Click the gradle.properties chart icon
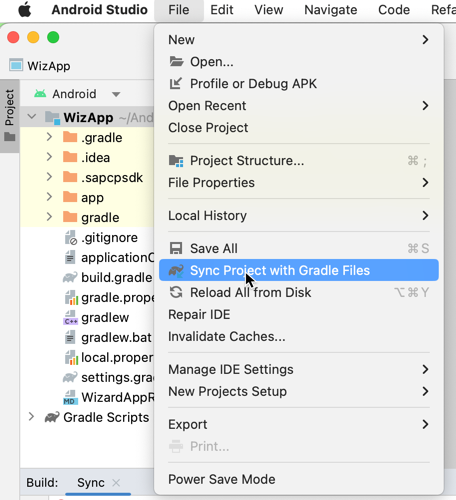This screenshot has height=500, width=456. pyautogui.click(x=71, y=297)
